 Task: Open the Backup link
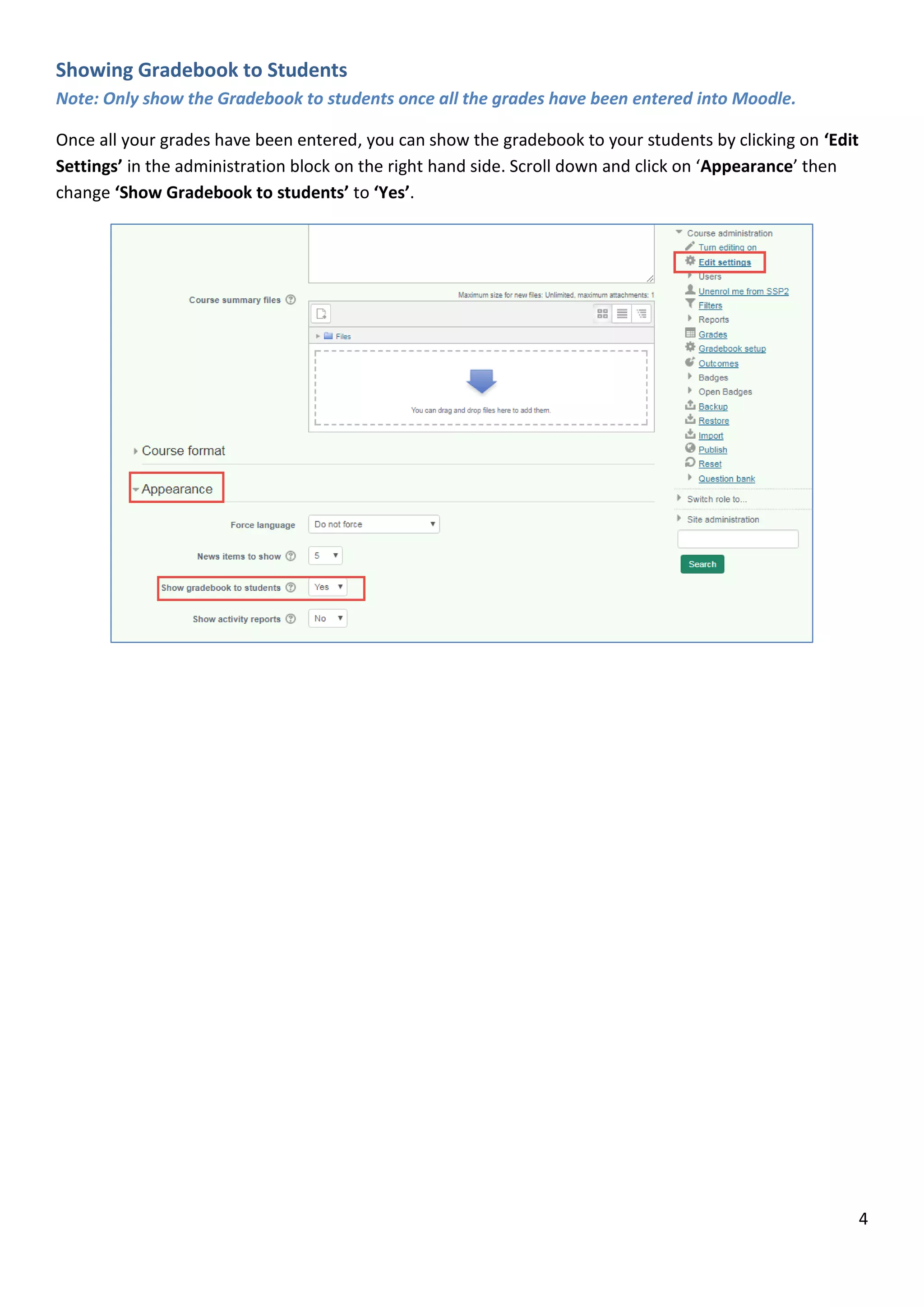point(713,407)
